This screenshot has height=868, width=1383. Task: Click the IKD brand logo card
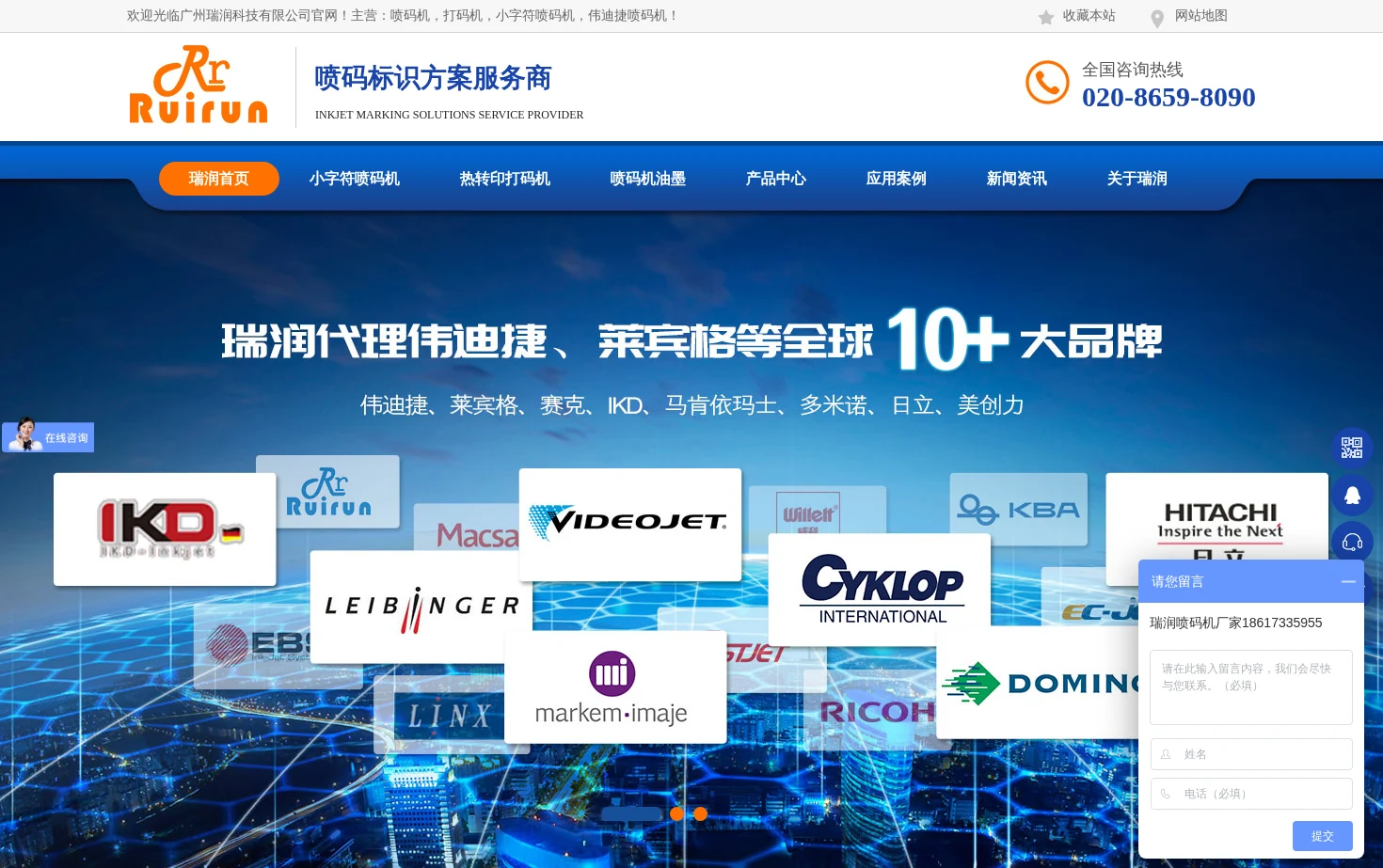(165, 529)
